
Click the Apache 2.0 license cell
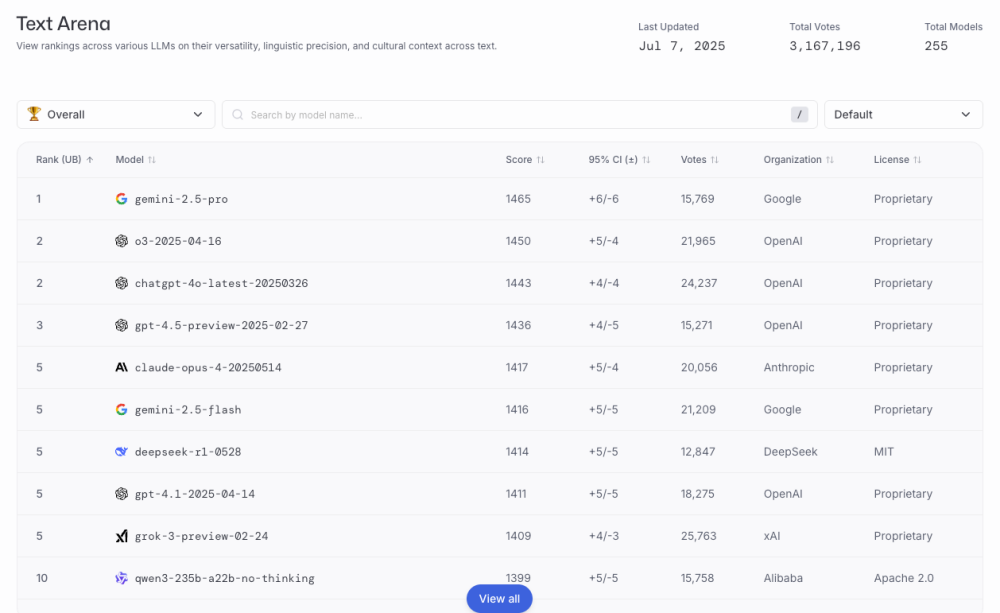point(904,578)
